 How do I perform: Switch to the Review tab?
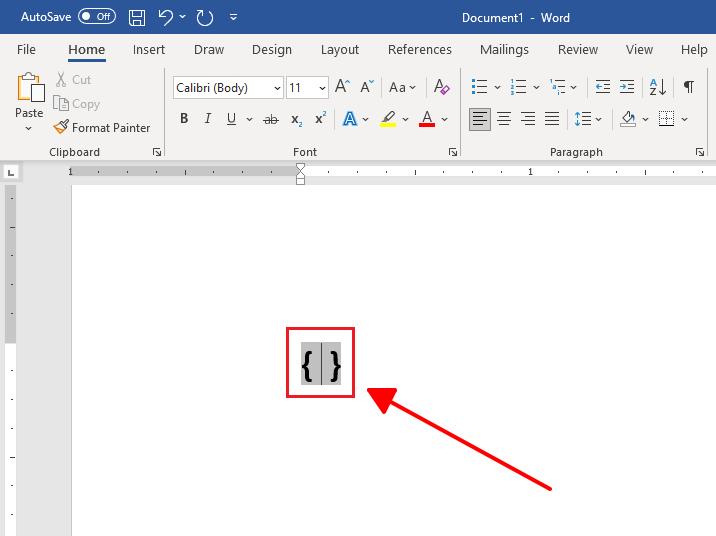(x=578, y=49)
